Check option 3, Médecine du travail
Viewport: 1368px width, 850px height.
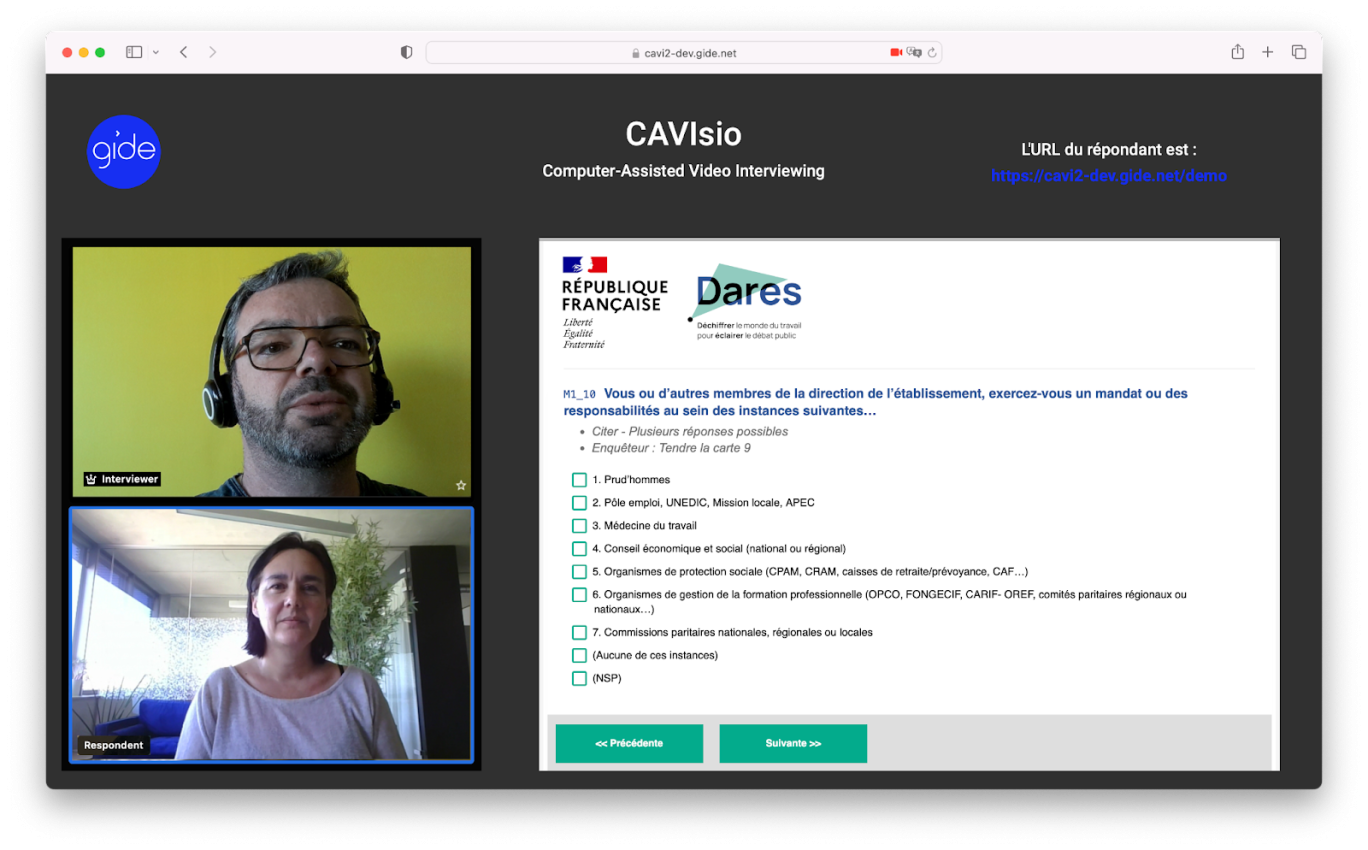coord(580,525)
